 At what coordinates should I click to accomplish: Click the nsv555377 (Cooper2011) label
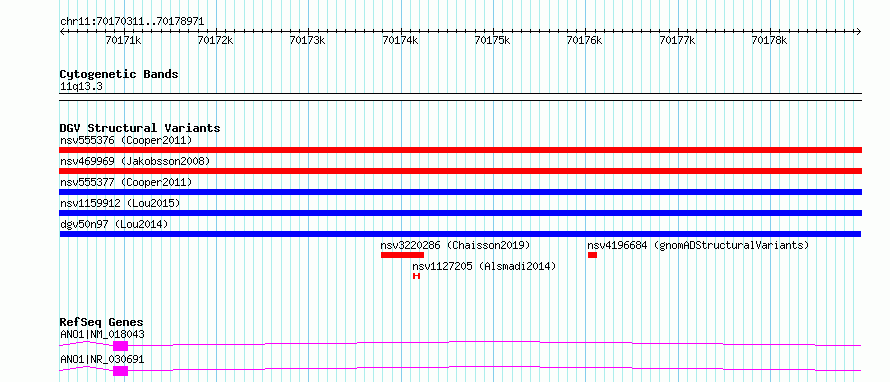point(126,182)
